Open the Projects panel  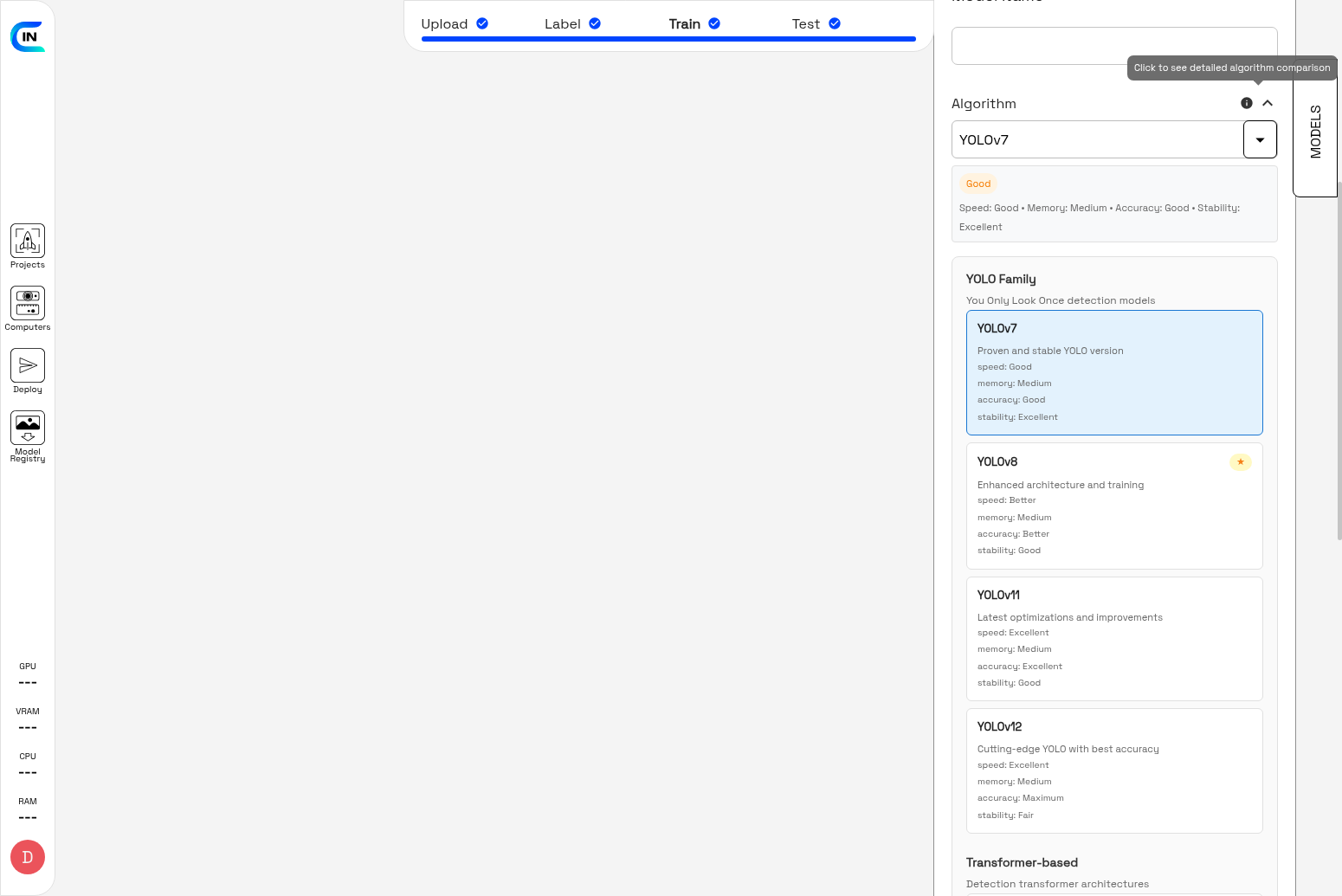pos(27,245)
